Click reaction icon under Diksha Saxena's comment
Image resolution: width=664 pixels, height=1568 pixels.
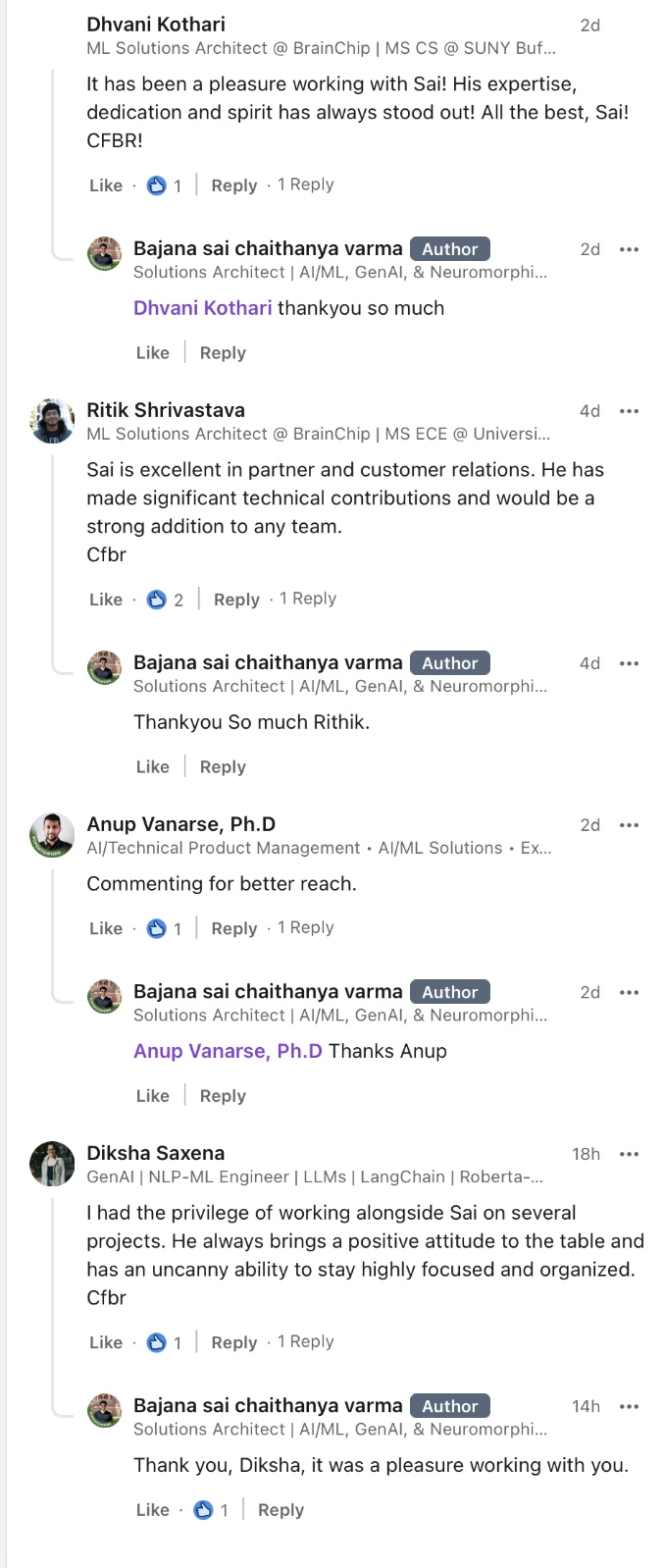(156, 1342)
